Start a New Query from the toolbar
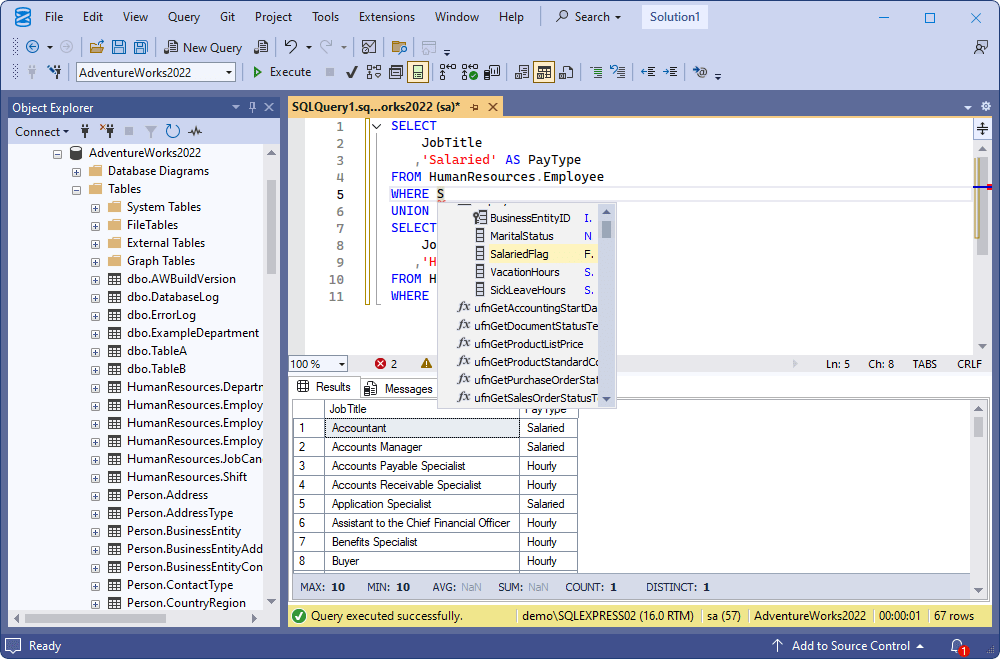The height and width of the screenshot is (659, 1000). [203, 47]
